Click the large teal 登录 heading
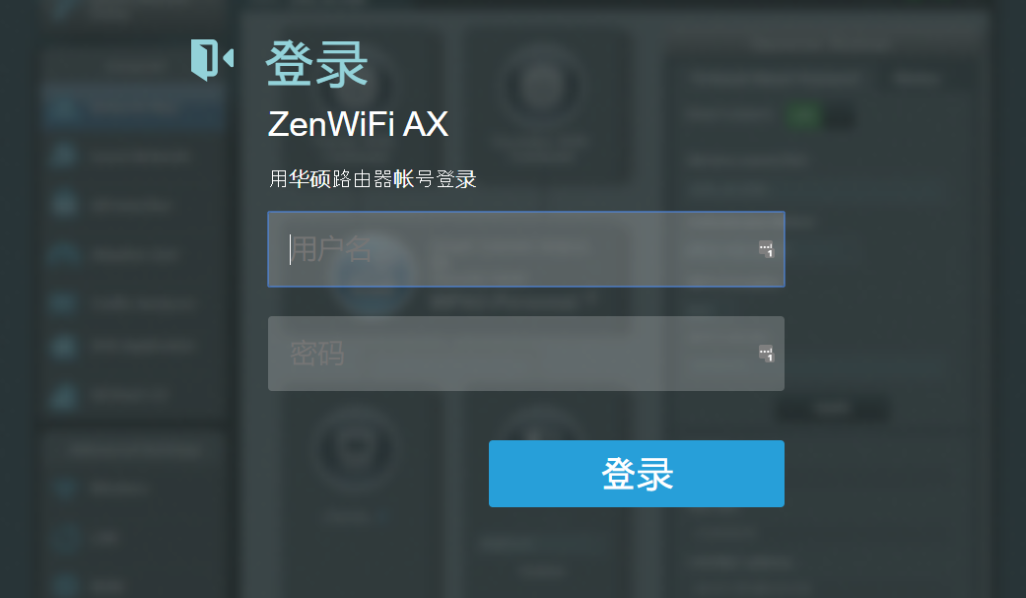The height and width of the screenshot is (598, 1026). [x=317, y=63]
